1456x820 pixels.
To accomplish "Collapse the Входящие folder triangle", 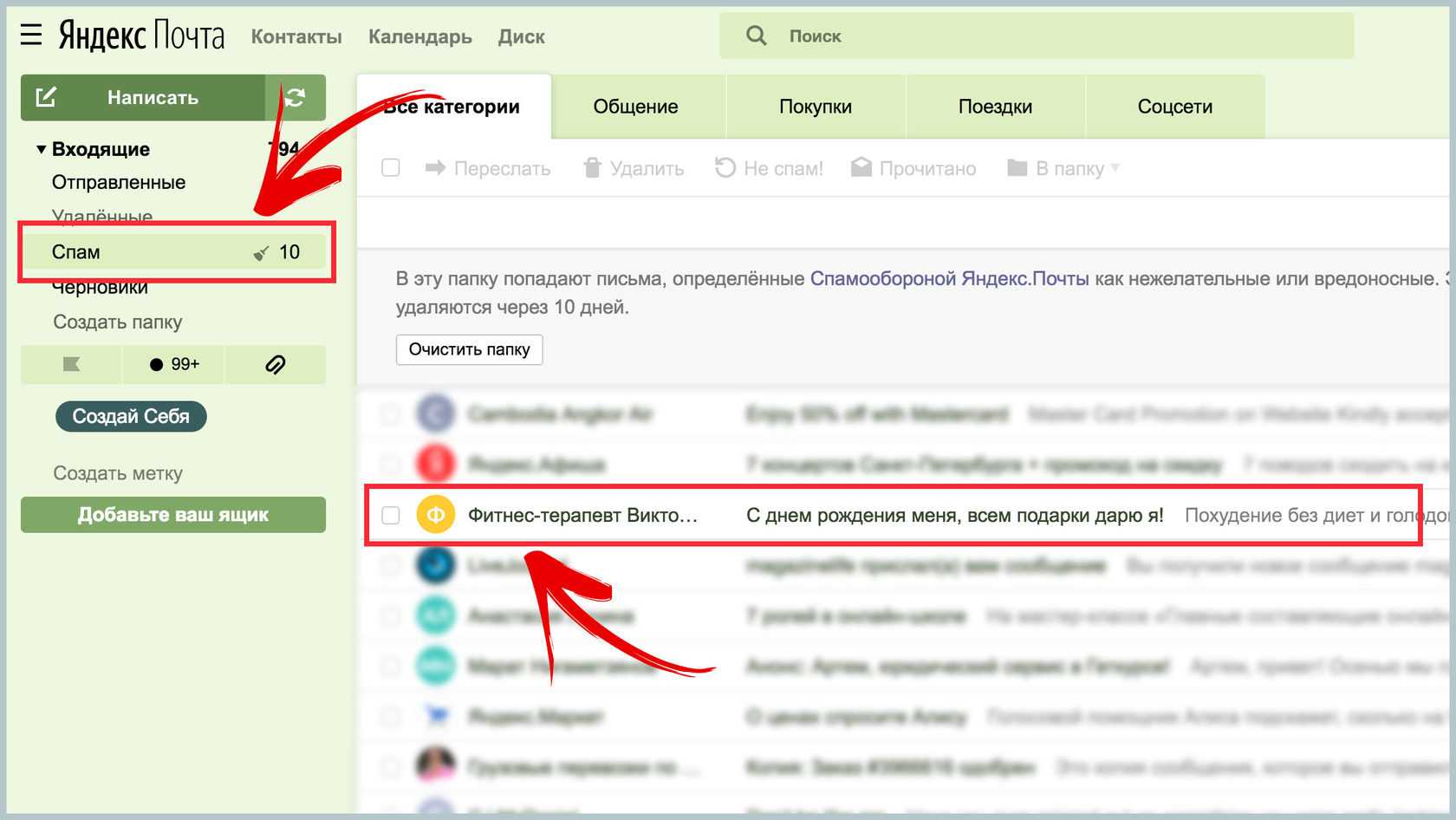I will 41,149.
